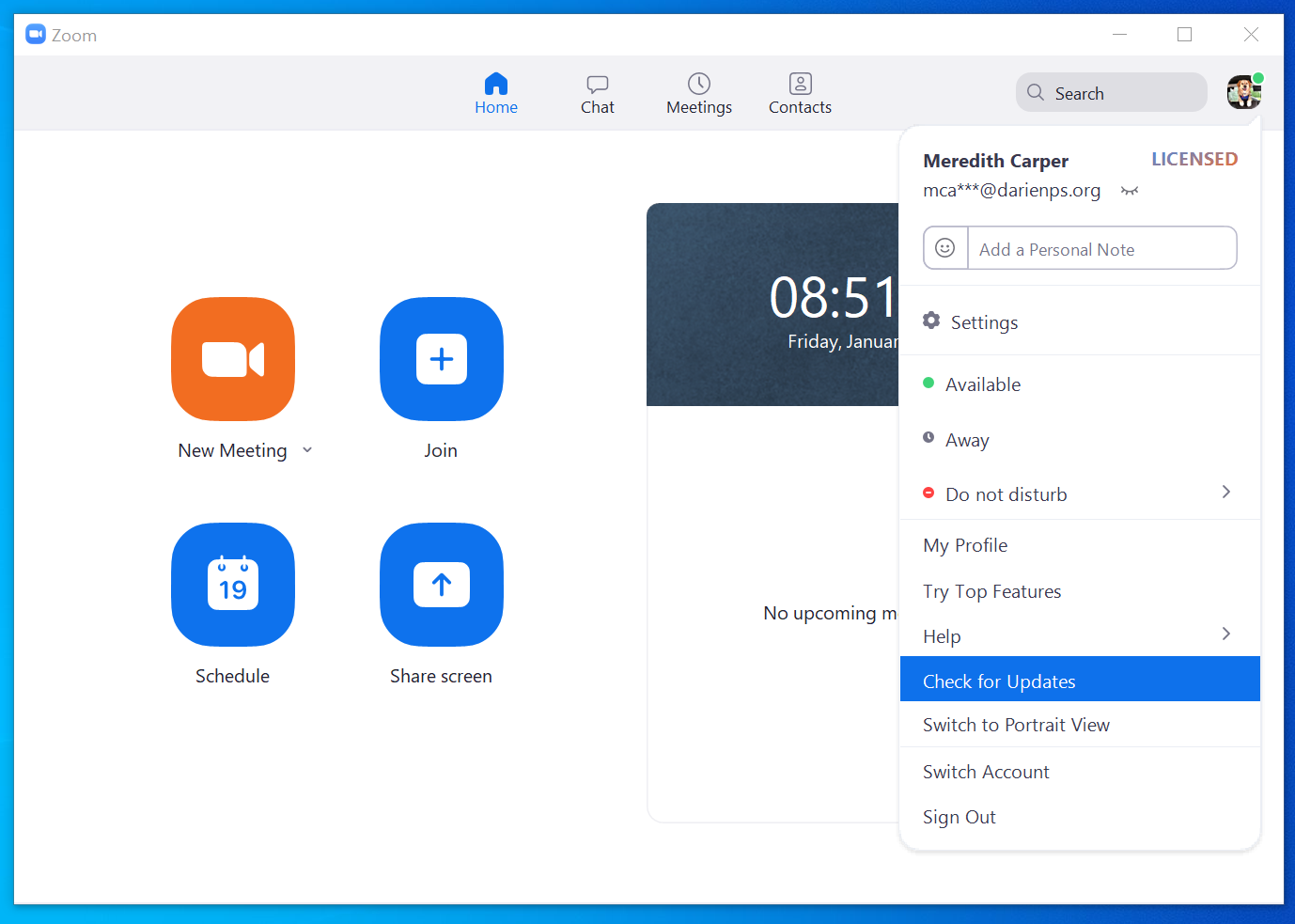Expand the New Meeting options arrow
The width and height of the screenshot is (1295, 924).
click(x=307, y=450)
